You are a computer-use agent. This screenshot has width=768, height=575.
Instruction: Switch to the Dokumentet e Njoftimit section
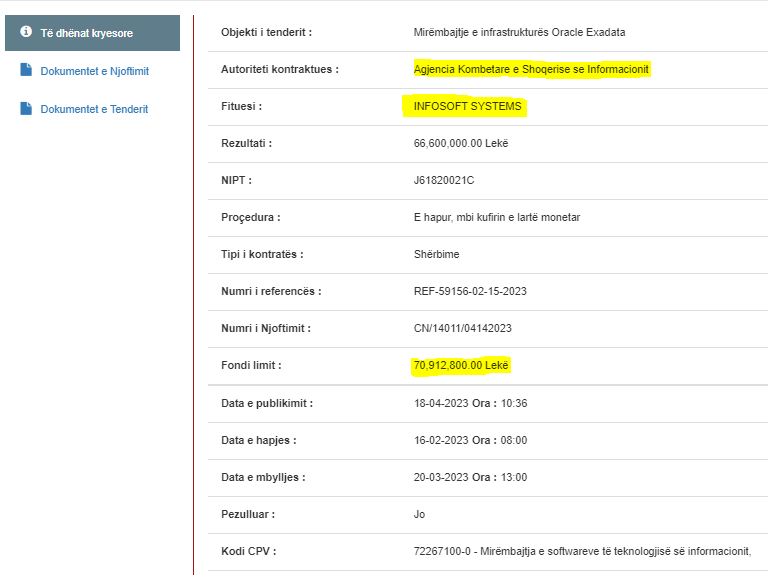(x=94, y=71)
